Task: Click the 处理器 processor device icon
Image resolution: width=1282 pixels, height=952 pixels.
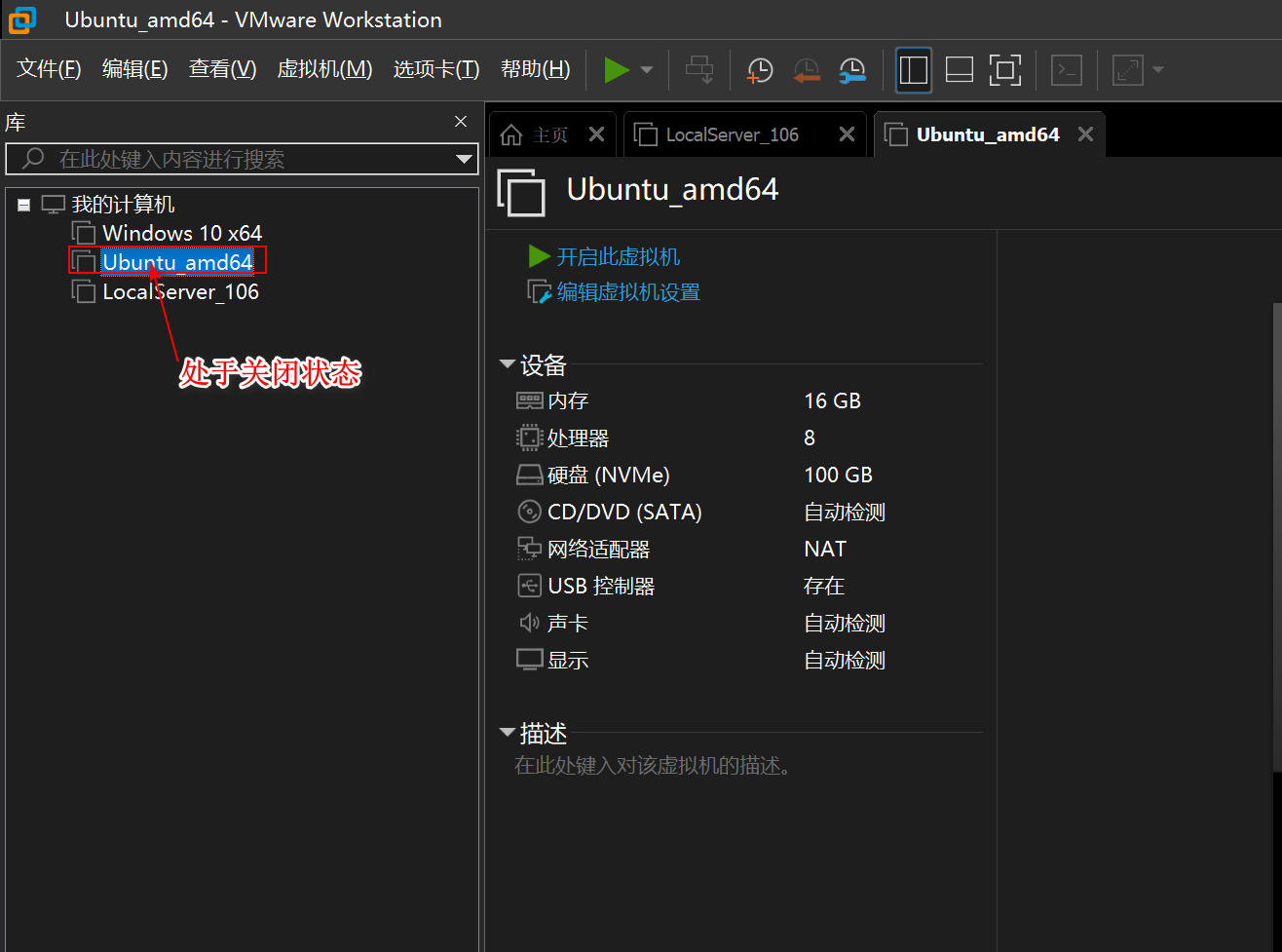Action: pos(529,438)
